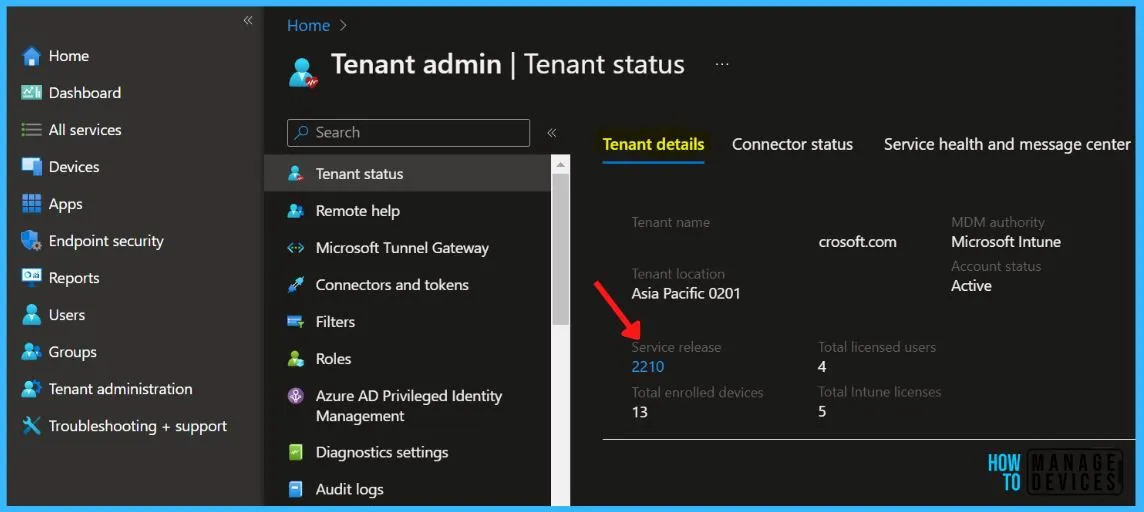Click the scrollbar up arrow in submenu
Viewport: 1144px width, 512px height.
click(560, 166)
